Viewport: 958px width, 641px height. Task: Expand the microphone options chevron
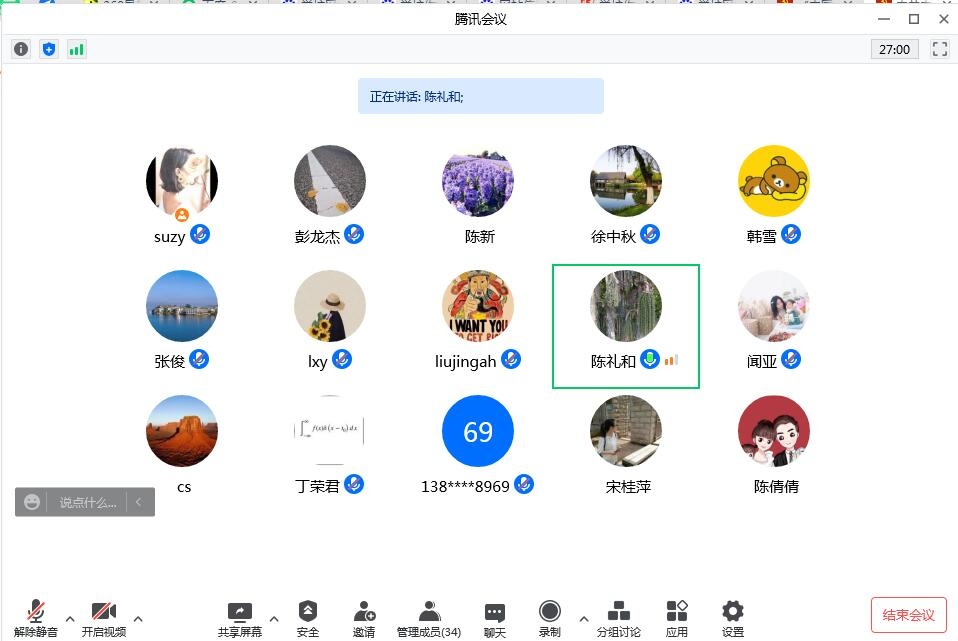point(69,617)
